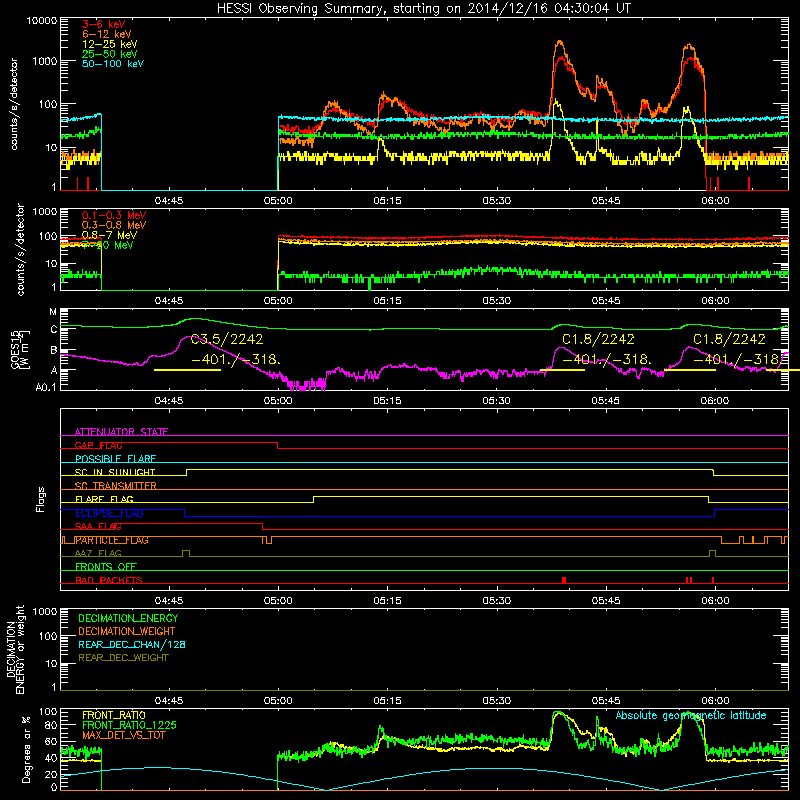Click the DECIMATION ENERGY or weight axis title
Viewport: 800px width, 800px height.
[15, 650]
